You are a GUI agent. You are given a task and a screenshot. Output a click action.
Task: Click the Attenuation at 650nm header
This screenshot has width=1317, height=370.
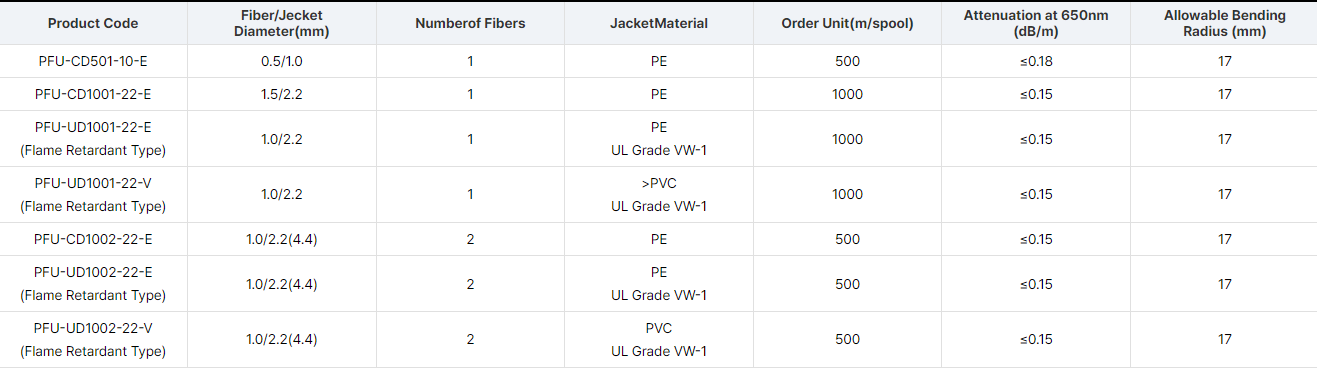pos(1036,23)
